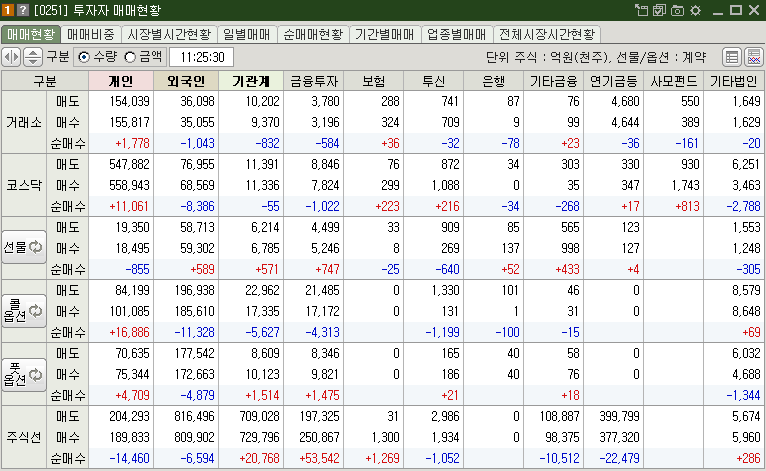Open the 기간별매매 tab
Screen dimensions: 766x471
click(384, 34)
